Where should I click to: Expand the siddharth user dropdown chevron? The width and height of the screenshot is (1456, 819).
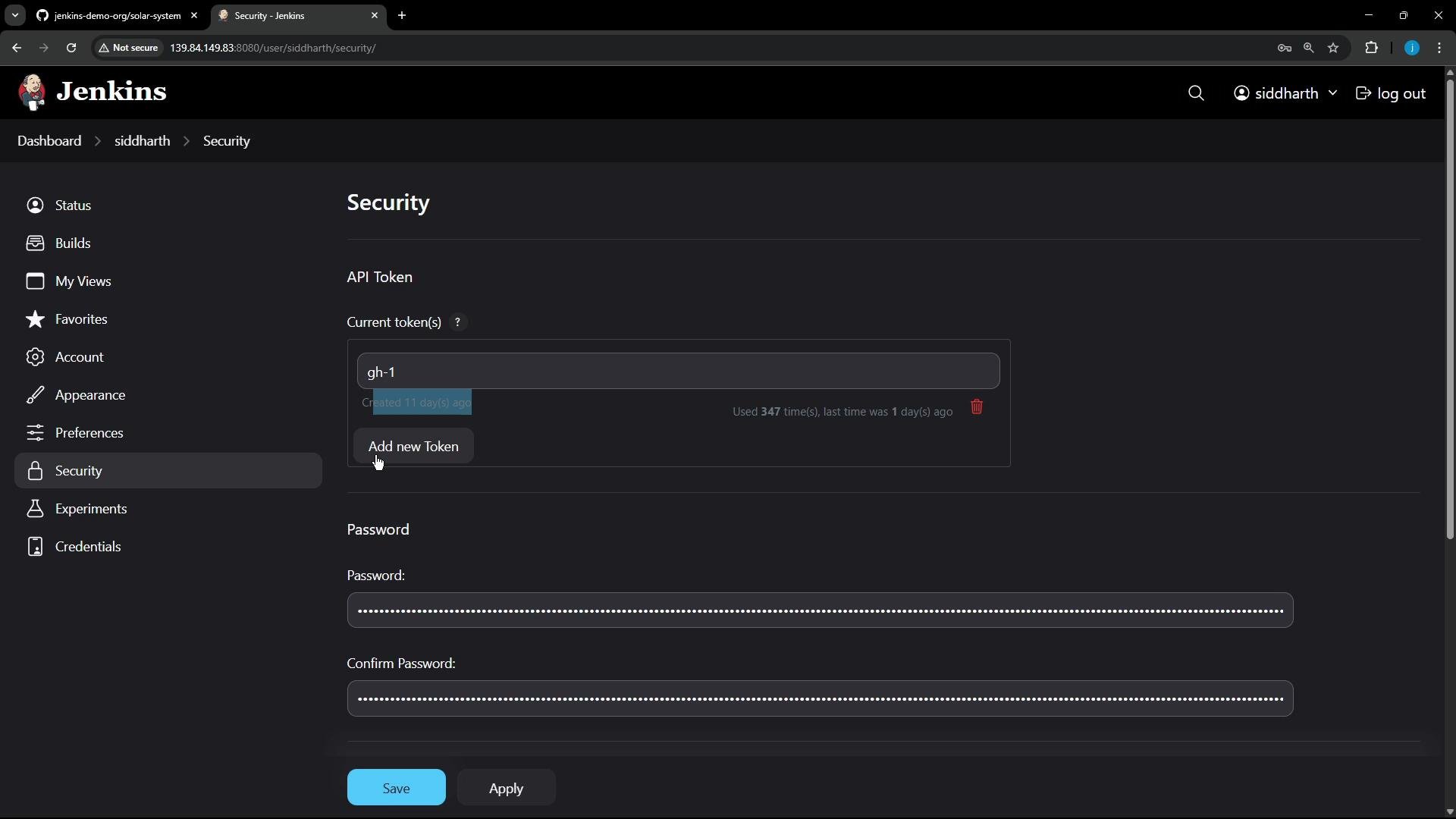(1333, 93)
